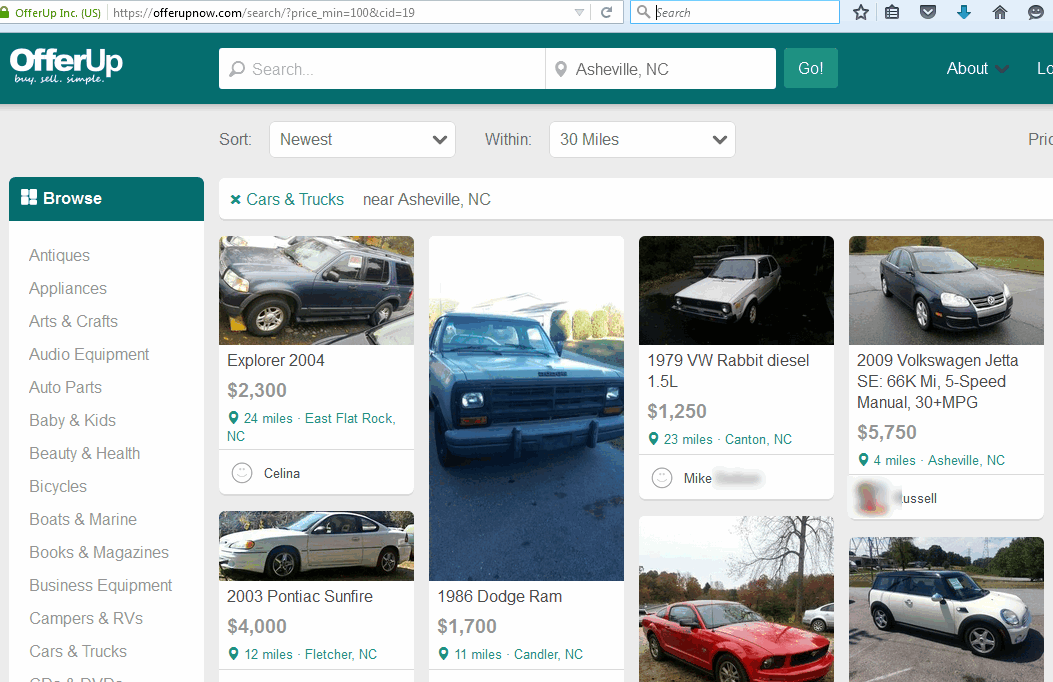Click the chat smiley toolbar icon
1053x682 pixels.
point(1036,12)
